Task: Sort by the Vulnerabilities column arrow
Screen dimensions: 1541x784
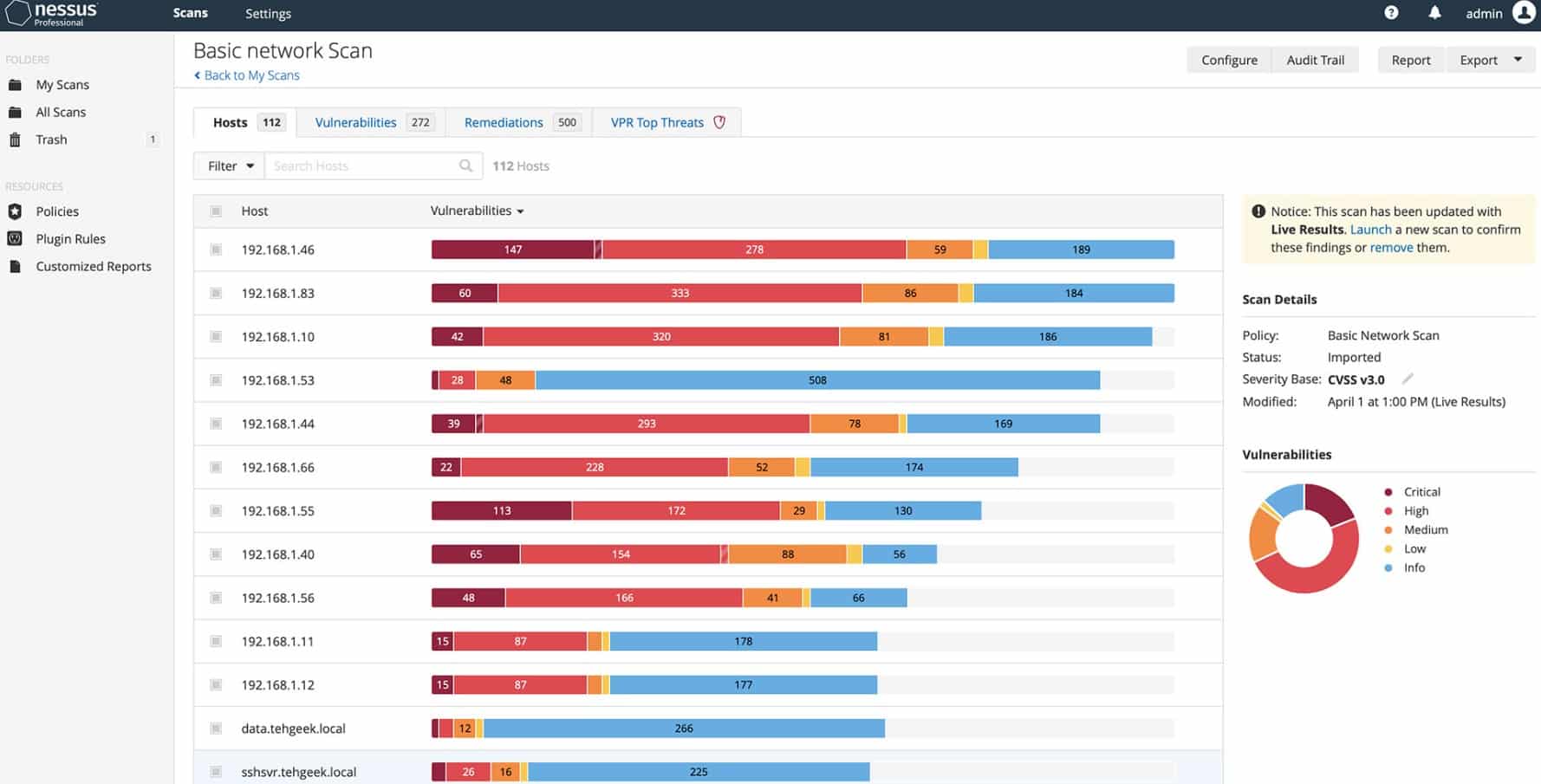Action: (x=520, y=211)
